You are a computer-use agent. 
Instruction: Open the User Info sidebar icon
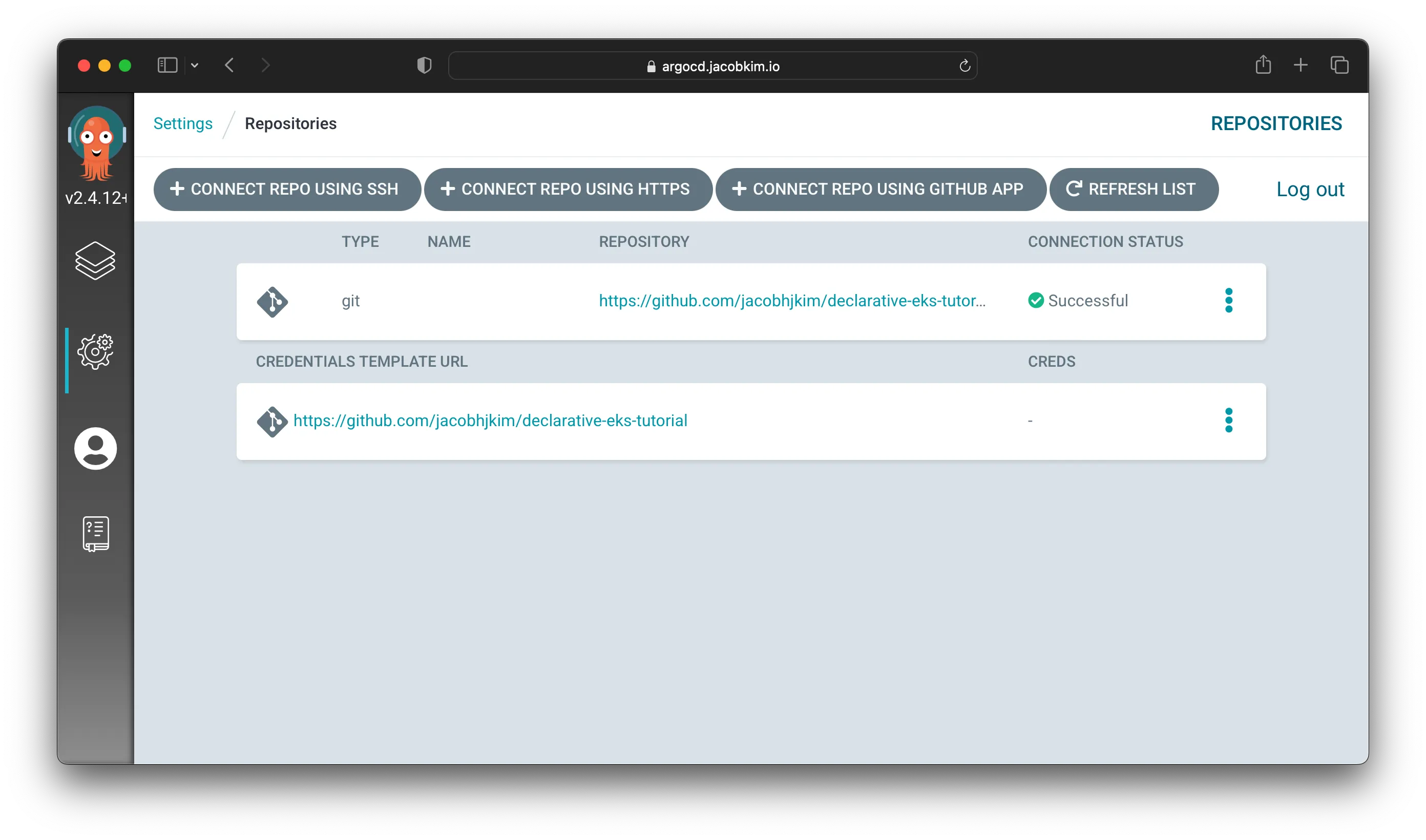95,448
